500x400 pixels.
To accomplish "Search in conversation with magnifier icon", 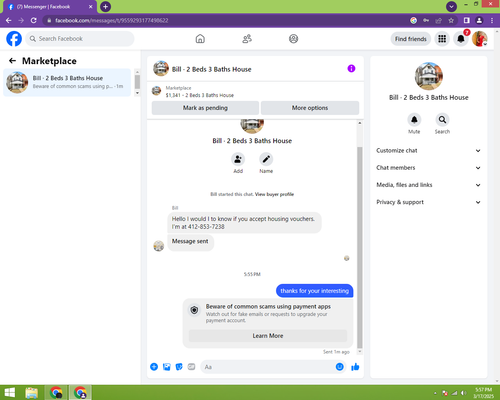I will (442, 120).
